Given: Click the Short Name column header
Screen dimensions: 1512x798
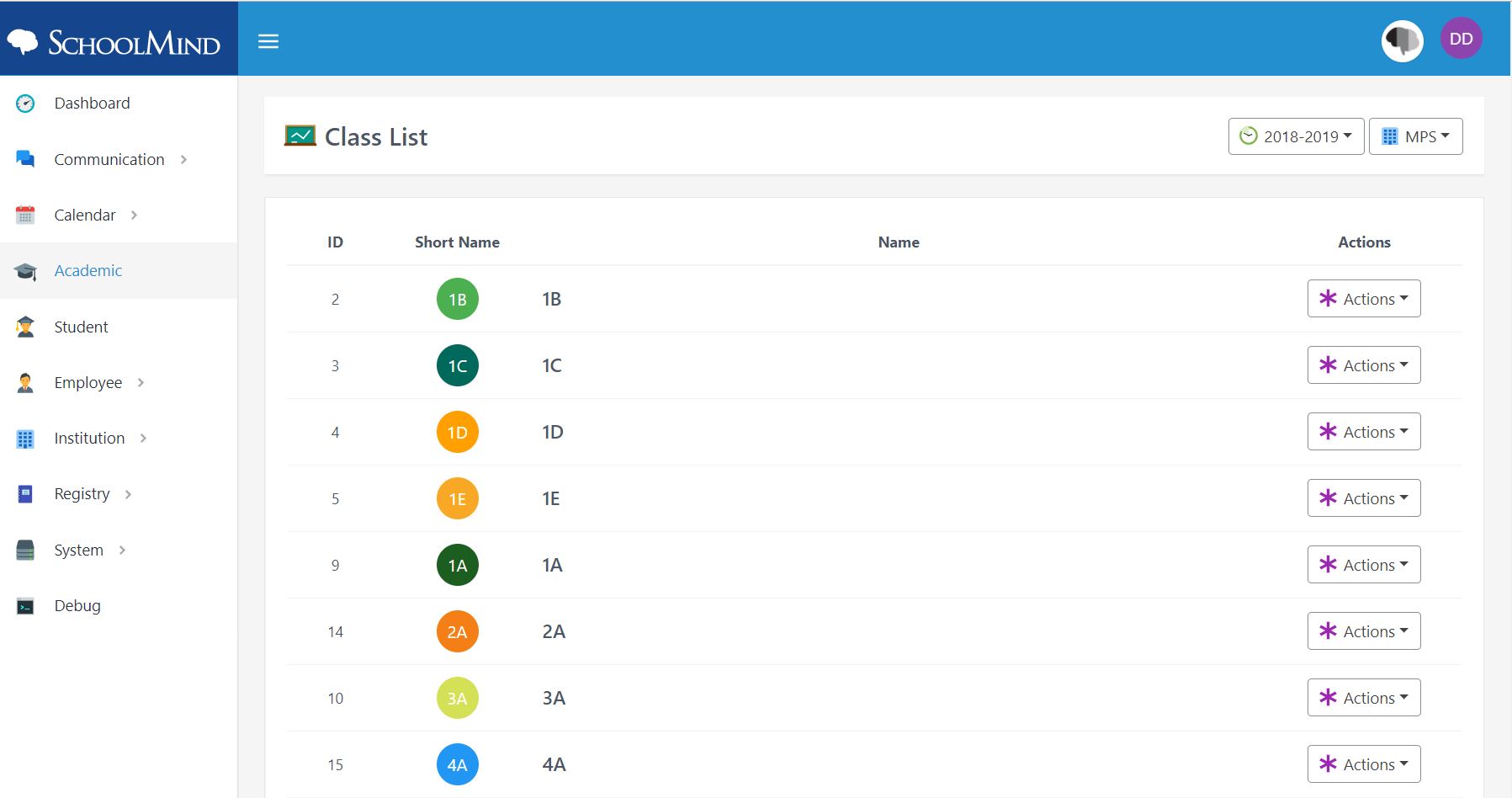Looking at the screenshot, I should coord(457,242).
